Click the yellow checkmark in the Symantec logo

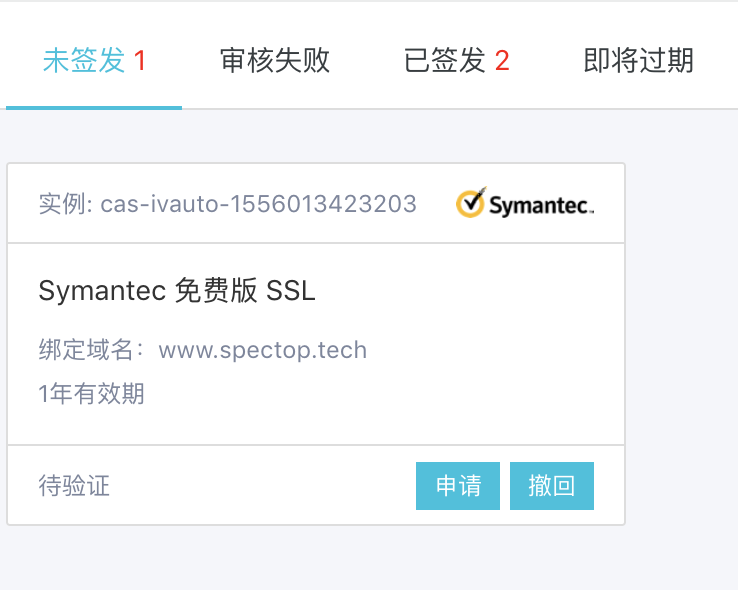[470, 202]
